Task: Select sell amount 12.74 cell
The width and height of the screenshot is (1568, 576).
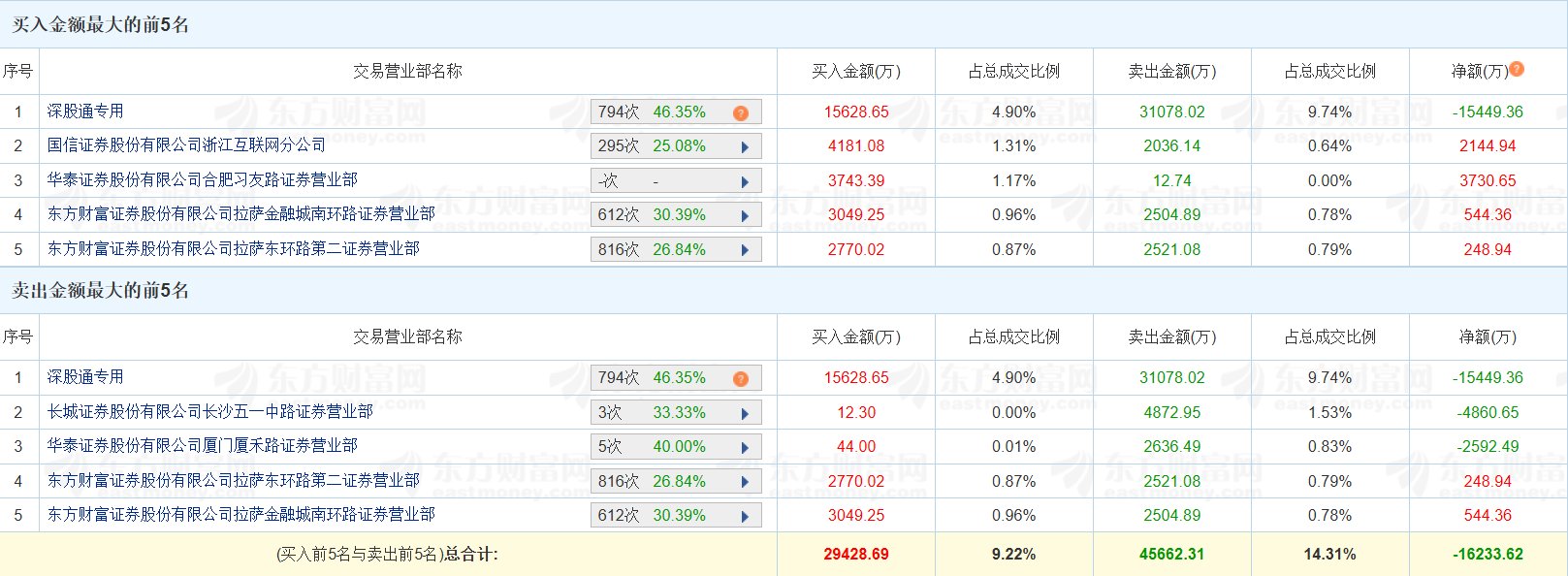Action: [1171, 181]
